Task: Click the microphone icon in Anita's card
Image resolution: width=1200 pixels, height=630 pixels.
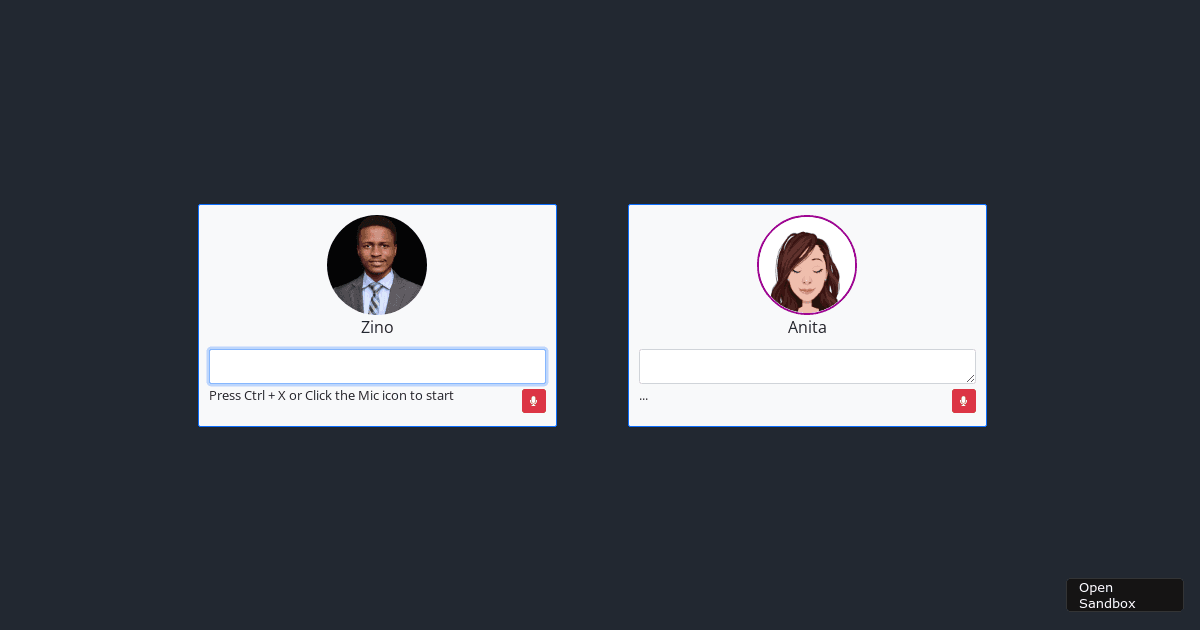Action: click(964, 401)
